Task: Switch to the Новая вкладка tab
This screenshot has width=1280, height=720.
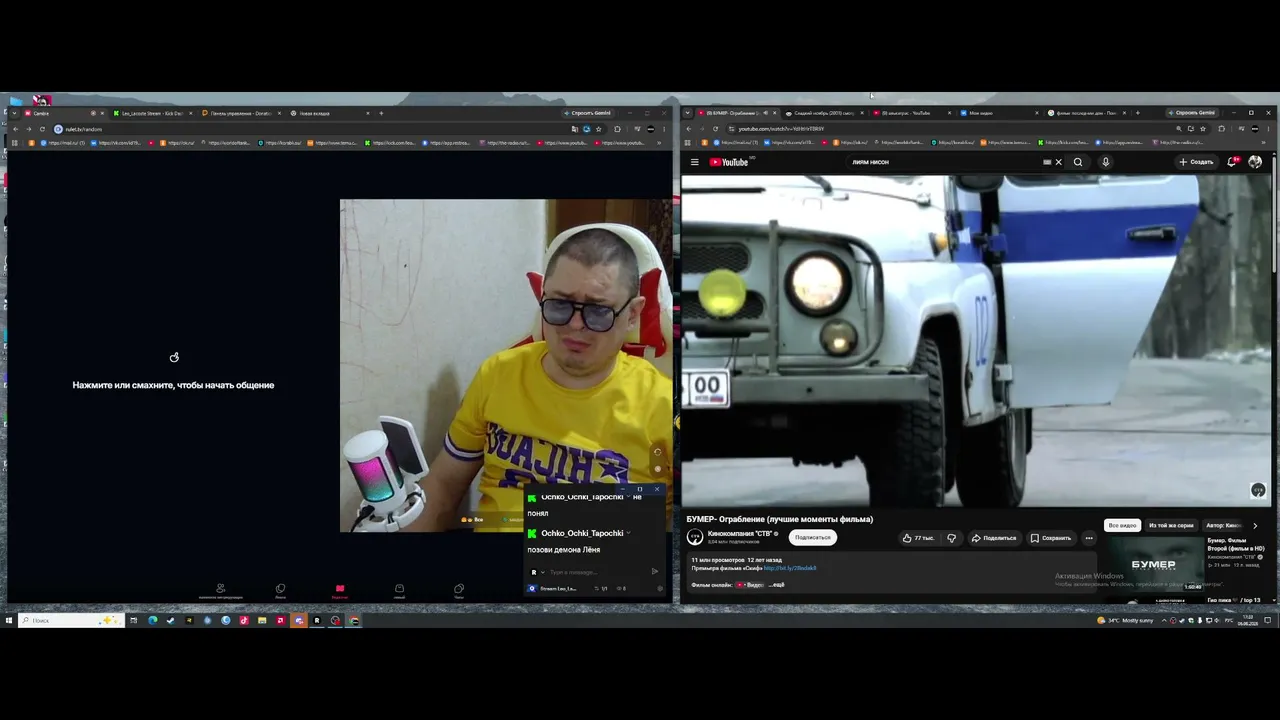Action: (329, 113)
